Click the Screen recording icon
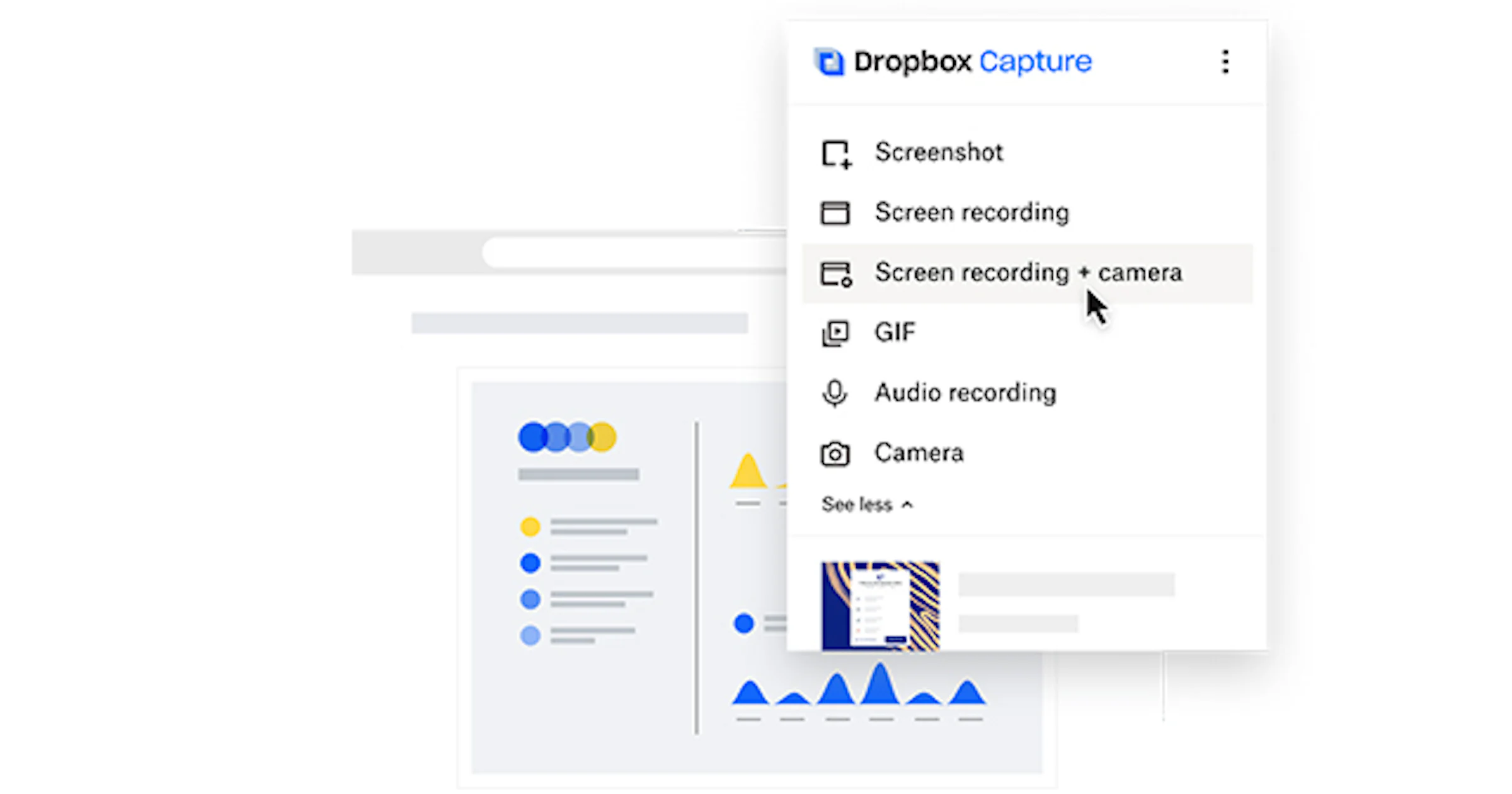The image size is (1512, 794). point(835,212)
